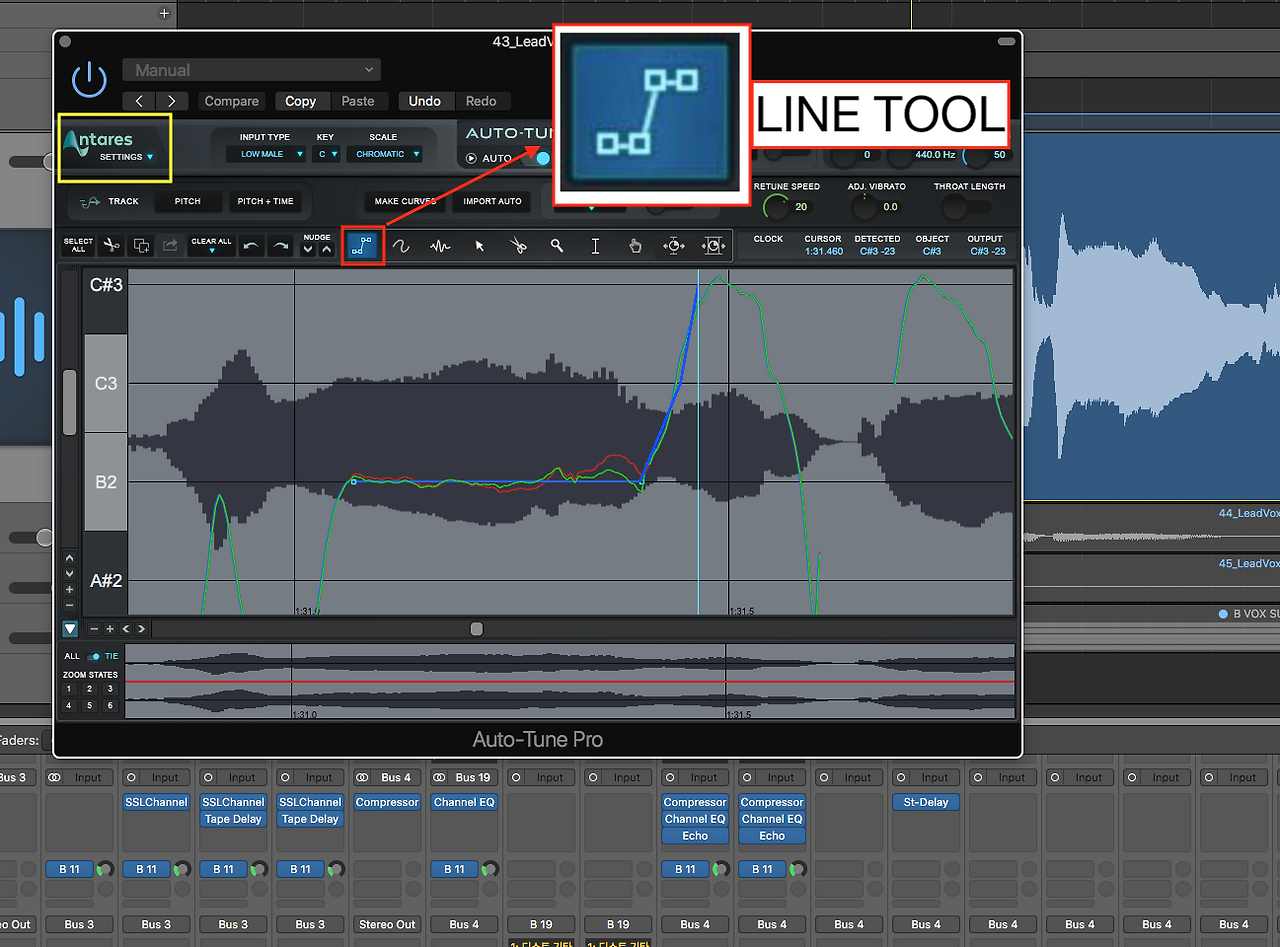Click the Copy icon in the edit toolbar
Viewport: 1280px width, 947px height.
(x=141, y=245)
